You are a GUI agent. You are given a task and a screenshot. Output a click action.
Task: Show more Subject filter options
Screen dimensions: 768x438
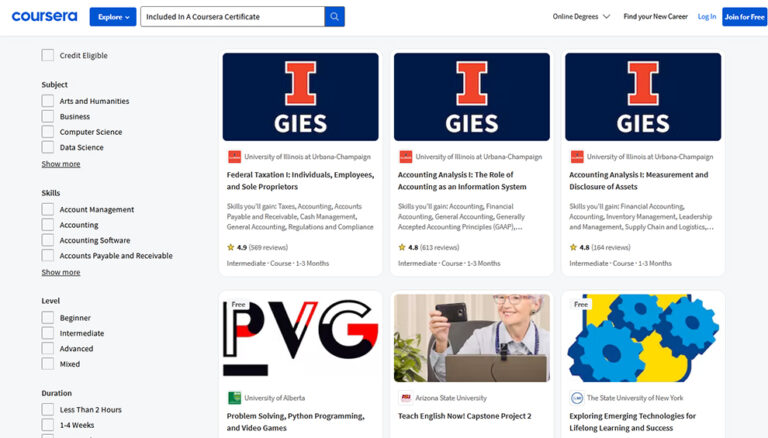coord(61,164)
